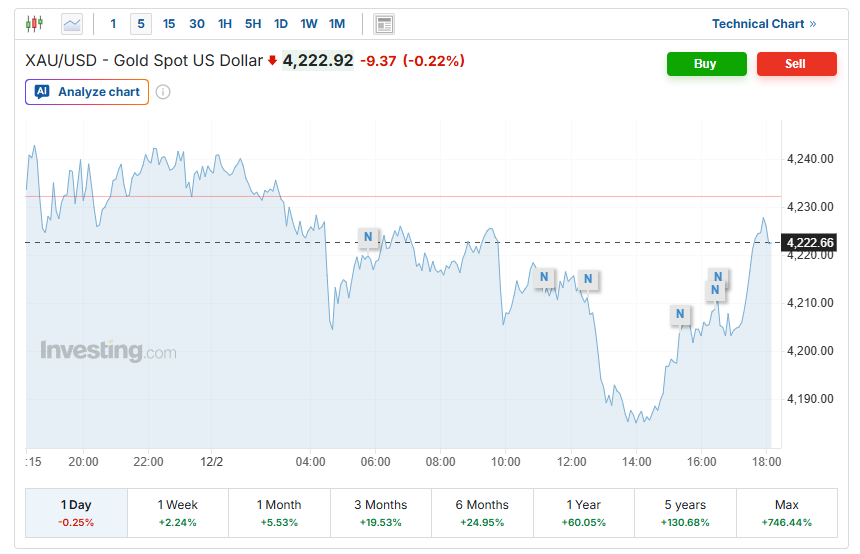
Task: Switch to the 1 Month range tab
Action: pos(279,513)
